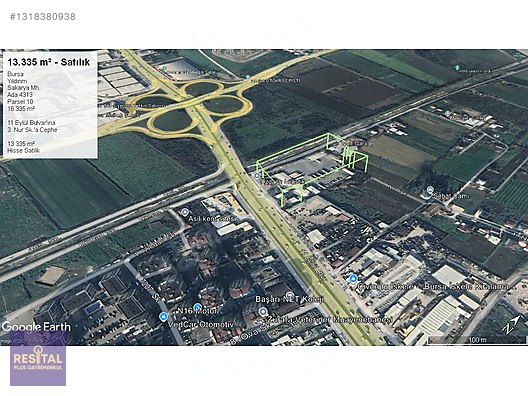Viewport: 528px width, 396px height.
Task: Open the Resital Plus Gayrimenkul logo
Action: tap(38, 358)
